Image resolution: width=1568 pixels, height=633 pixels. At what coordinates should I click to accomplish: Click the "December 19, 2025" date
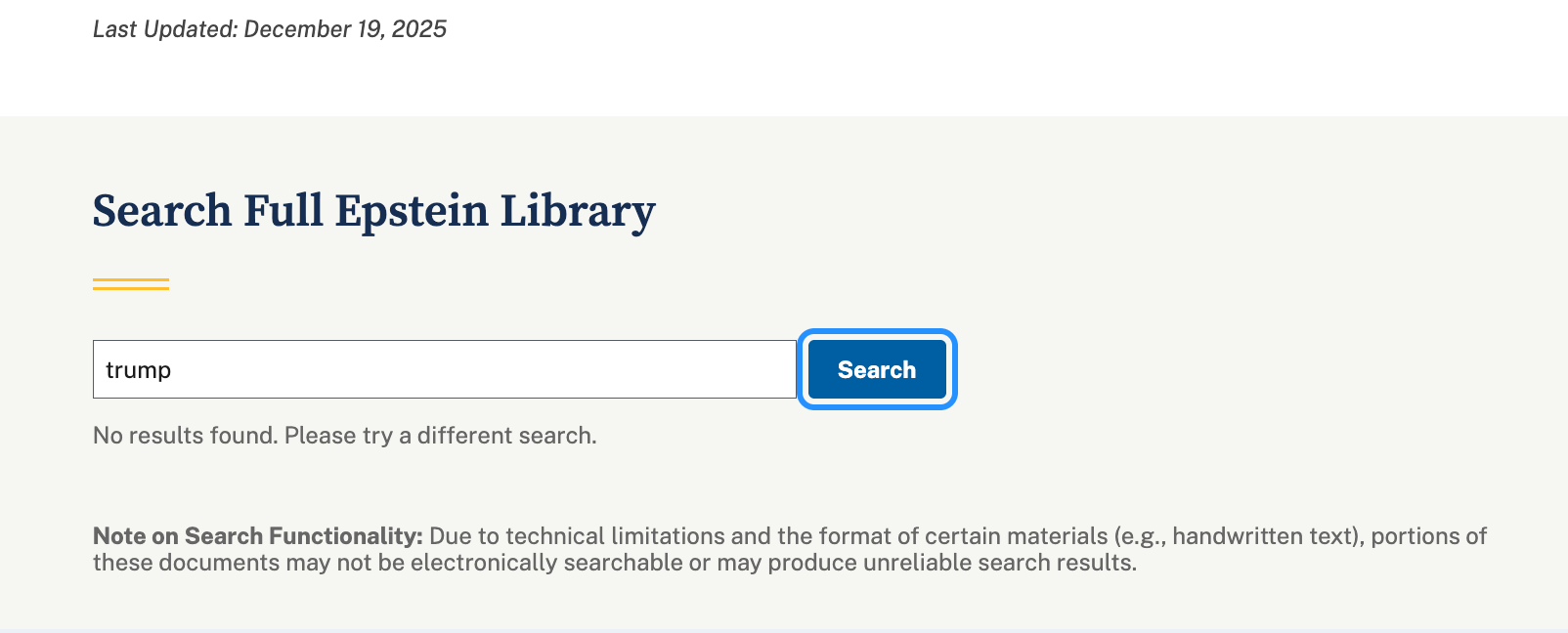click(345, 29)
